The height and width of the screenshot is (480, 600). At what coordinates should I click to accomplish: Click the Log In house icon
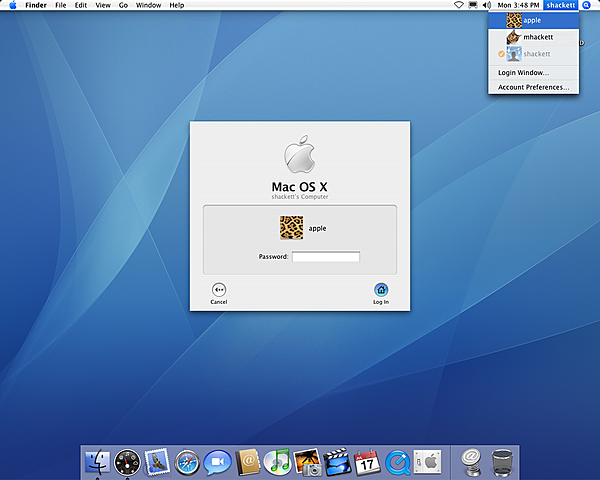(381, 290)
